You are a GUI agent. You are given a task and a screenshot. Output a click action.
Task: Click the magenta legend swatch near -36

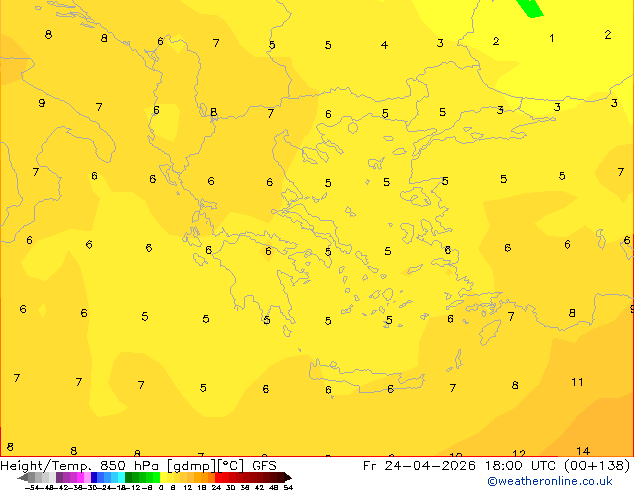(x=80, y=477)
